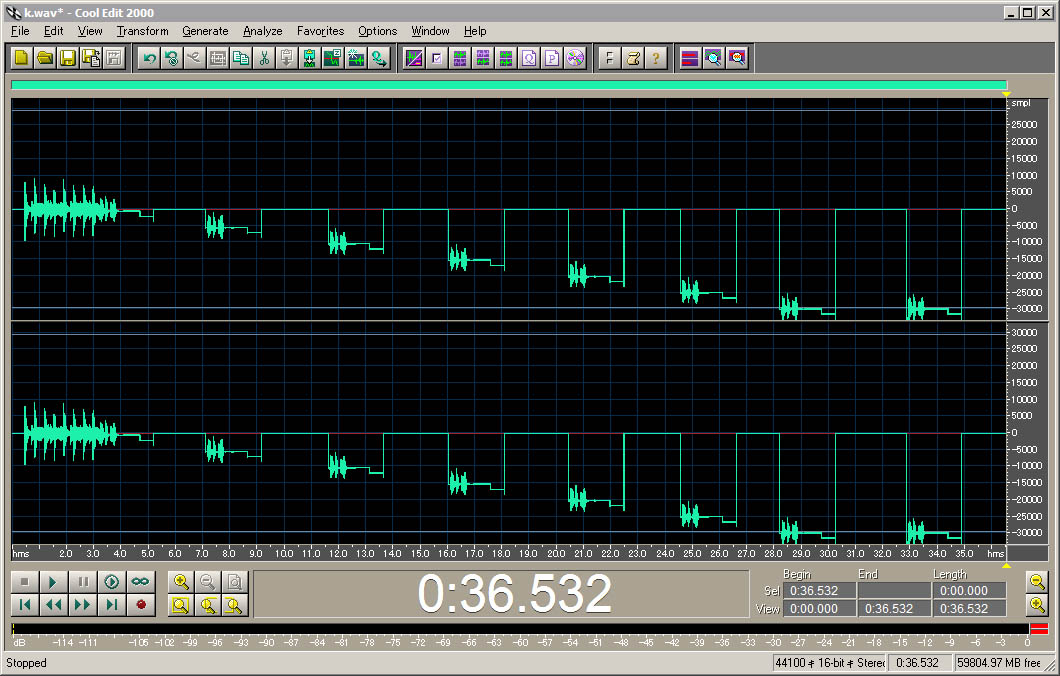Toggle the loop play infinity button
Viewport: 1060px width, 676px height.
141,582
